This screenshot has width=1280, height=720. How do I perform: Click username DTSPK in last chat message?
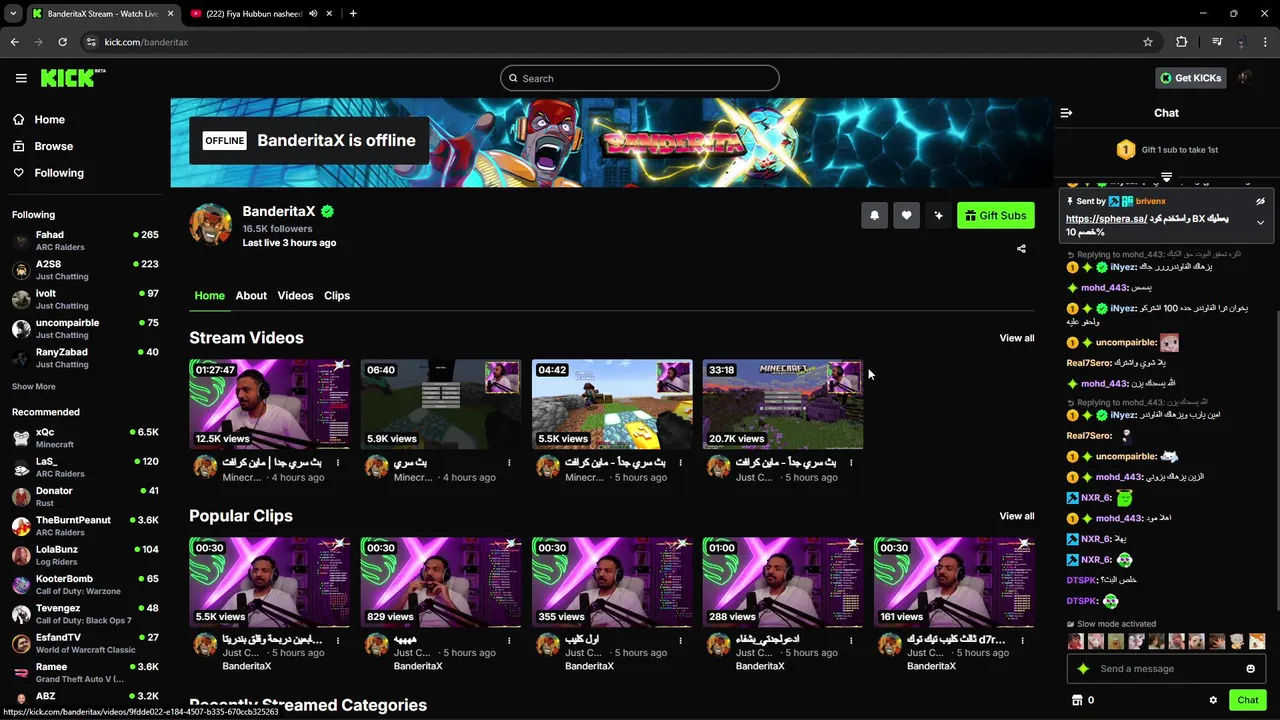tap(1081, 601)
